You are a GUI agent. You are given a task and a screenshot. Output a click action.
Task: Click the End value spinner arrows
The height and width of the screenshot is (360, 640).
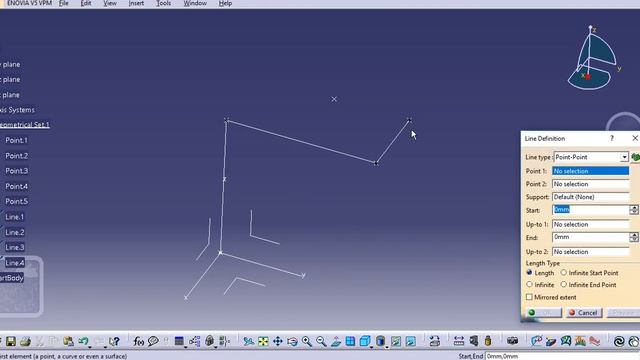pyautogui.click(x=634, y=237)
